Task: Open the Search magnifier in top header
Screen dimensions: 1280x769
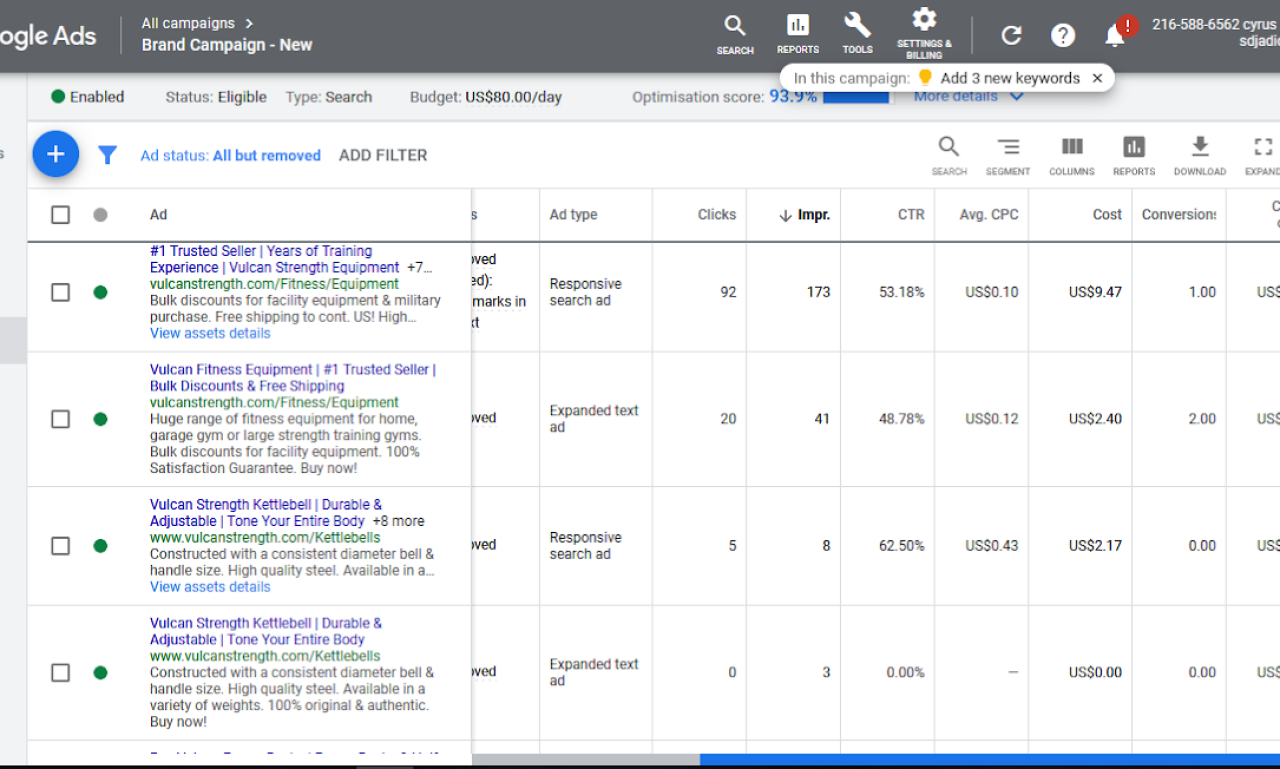Action: 735,34
